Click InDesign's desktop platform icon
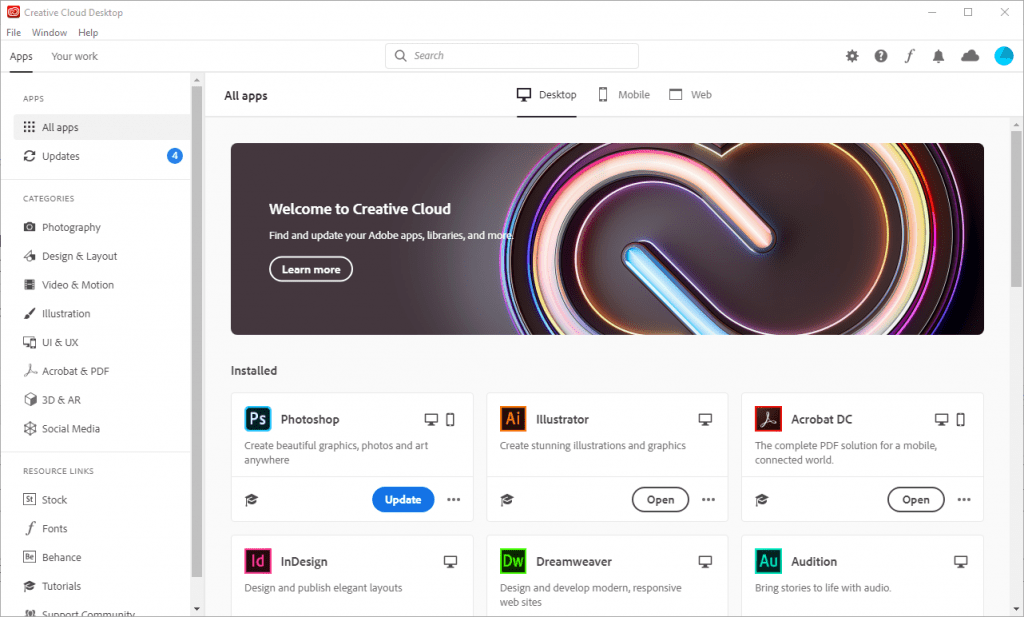The width and height of the screenshot is (1024, 617). tap(451, 562)
